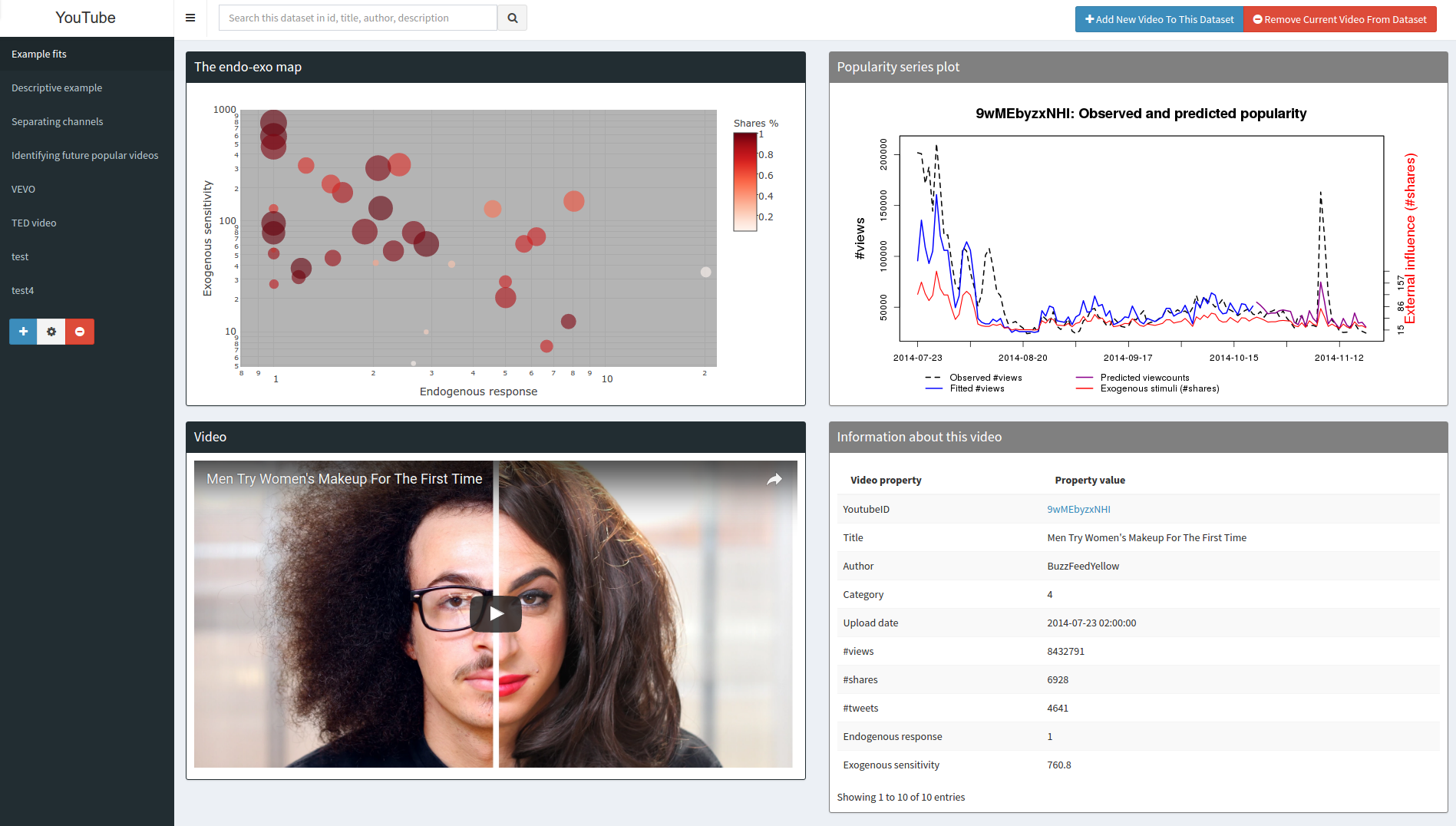
Task: Open the gear settings button
Action: pyautogui.click(x=51, y=332)
